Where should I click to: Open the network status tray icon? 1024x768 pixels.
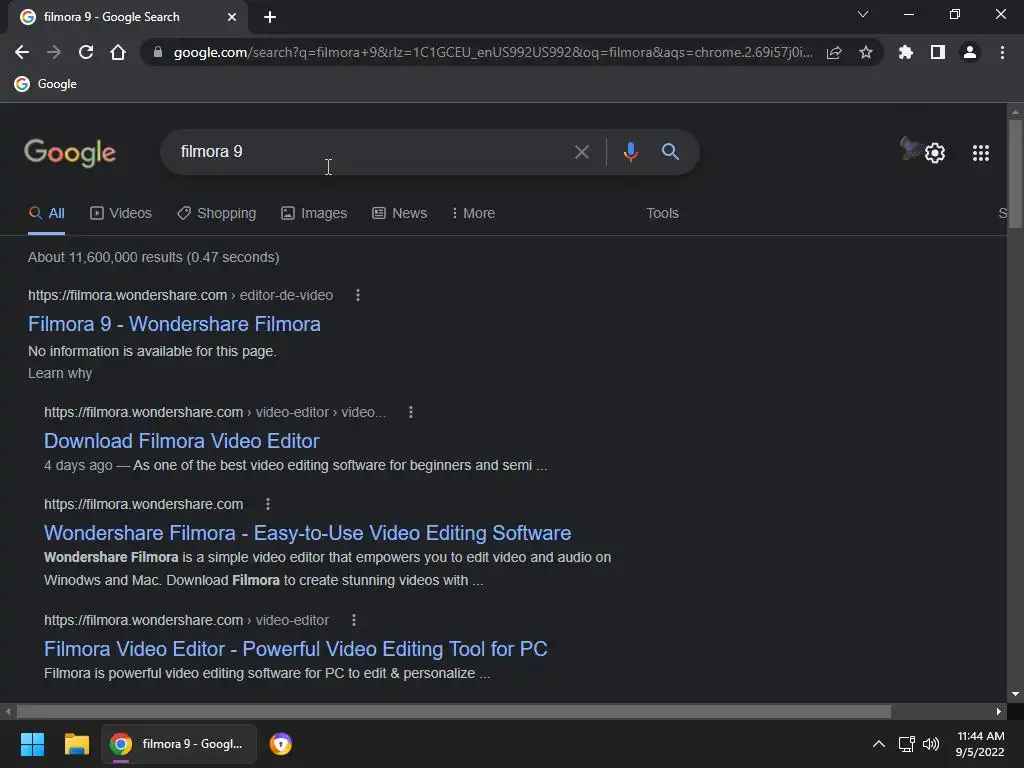pos(906,744)
